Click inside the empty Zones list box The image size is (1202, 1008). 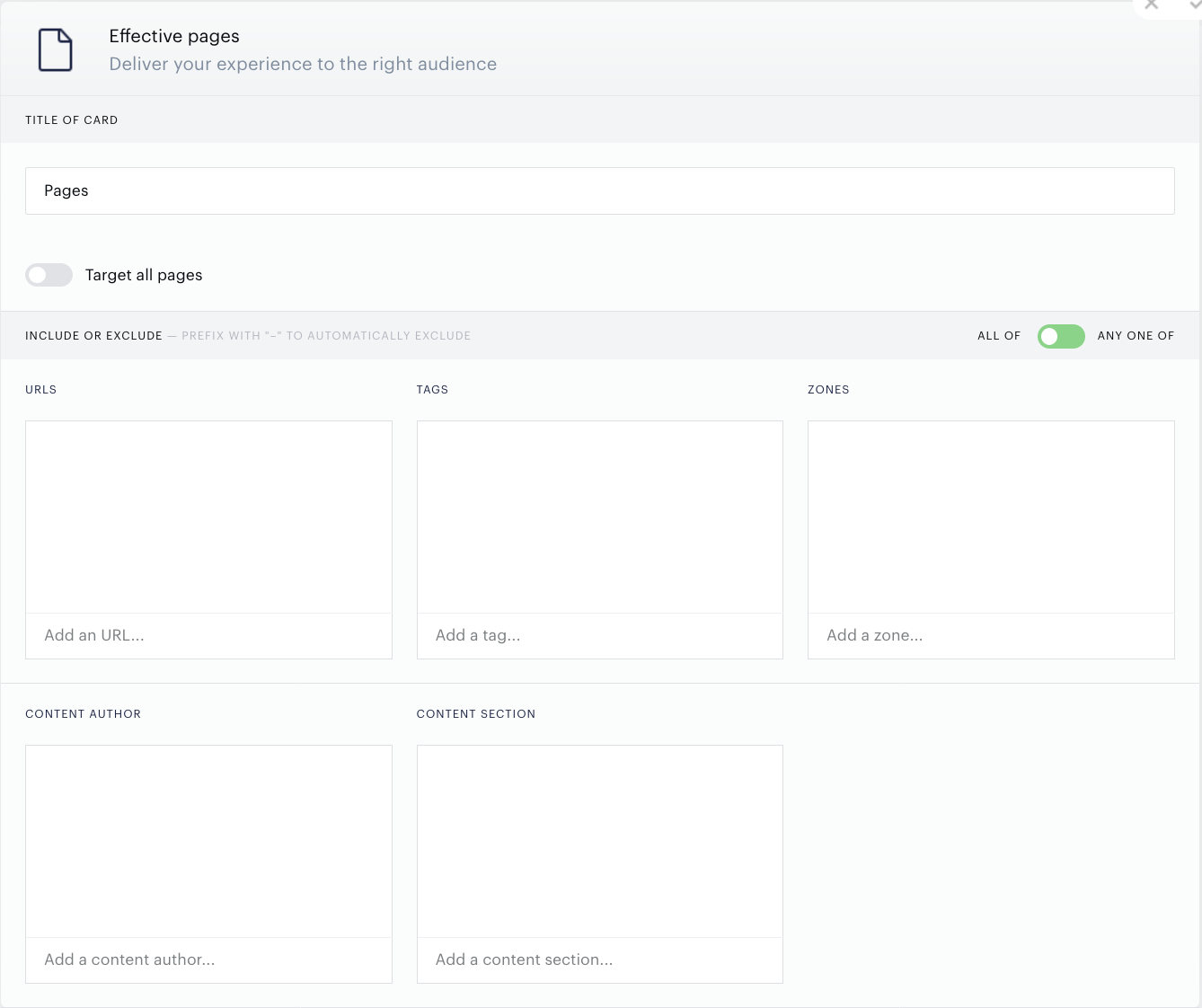pos(991,517)
